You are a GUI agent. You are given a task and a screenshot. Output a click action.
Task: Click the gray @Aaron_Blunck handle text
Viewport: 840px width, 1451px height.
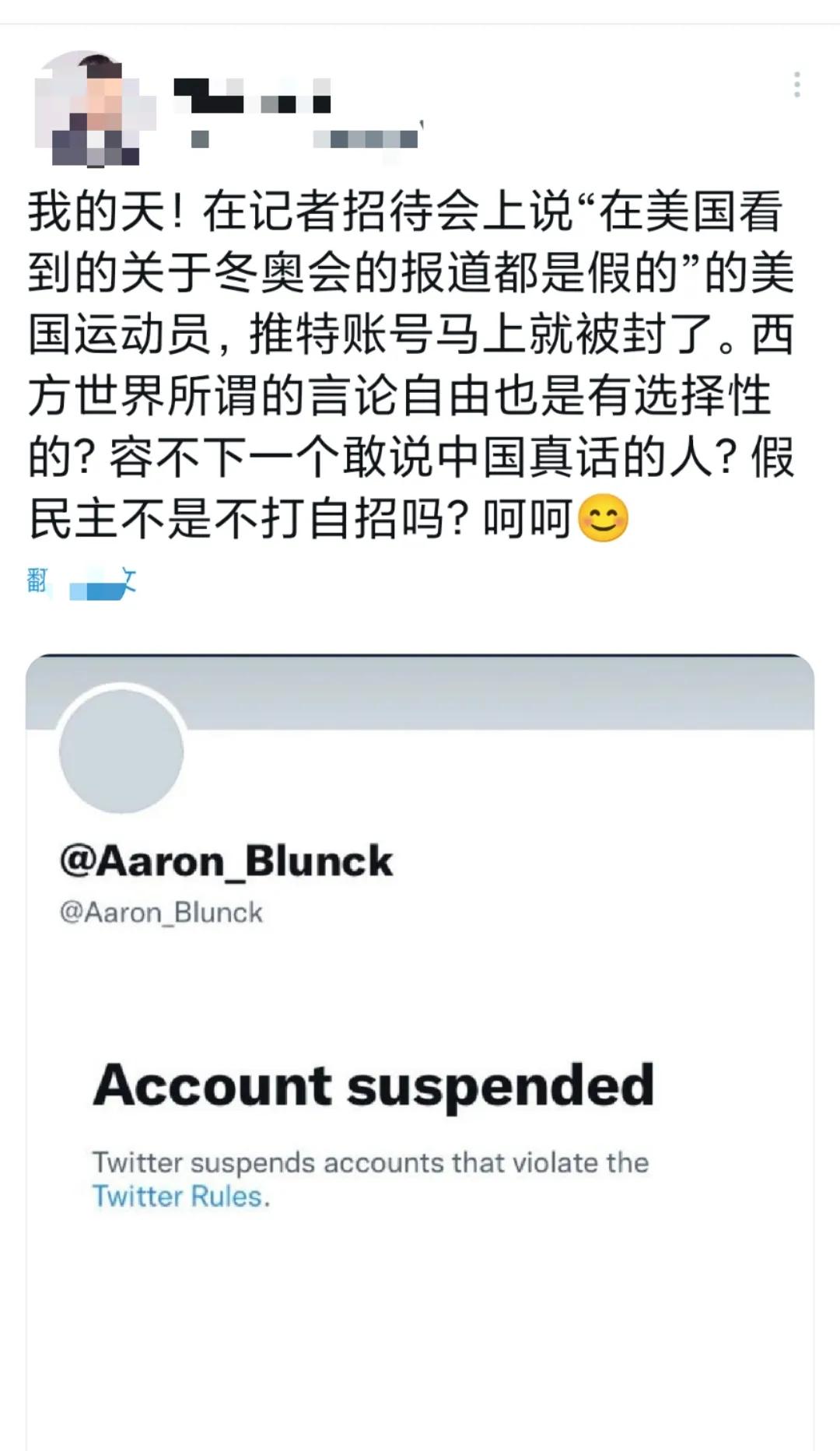pos(162,912)
